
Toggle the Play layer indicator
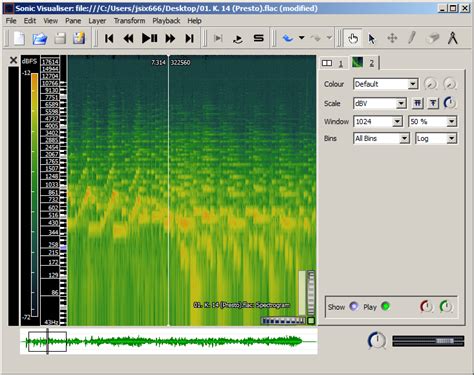pos(385,306)
